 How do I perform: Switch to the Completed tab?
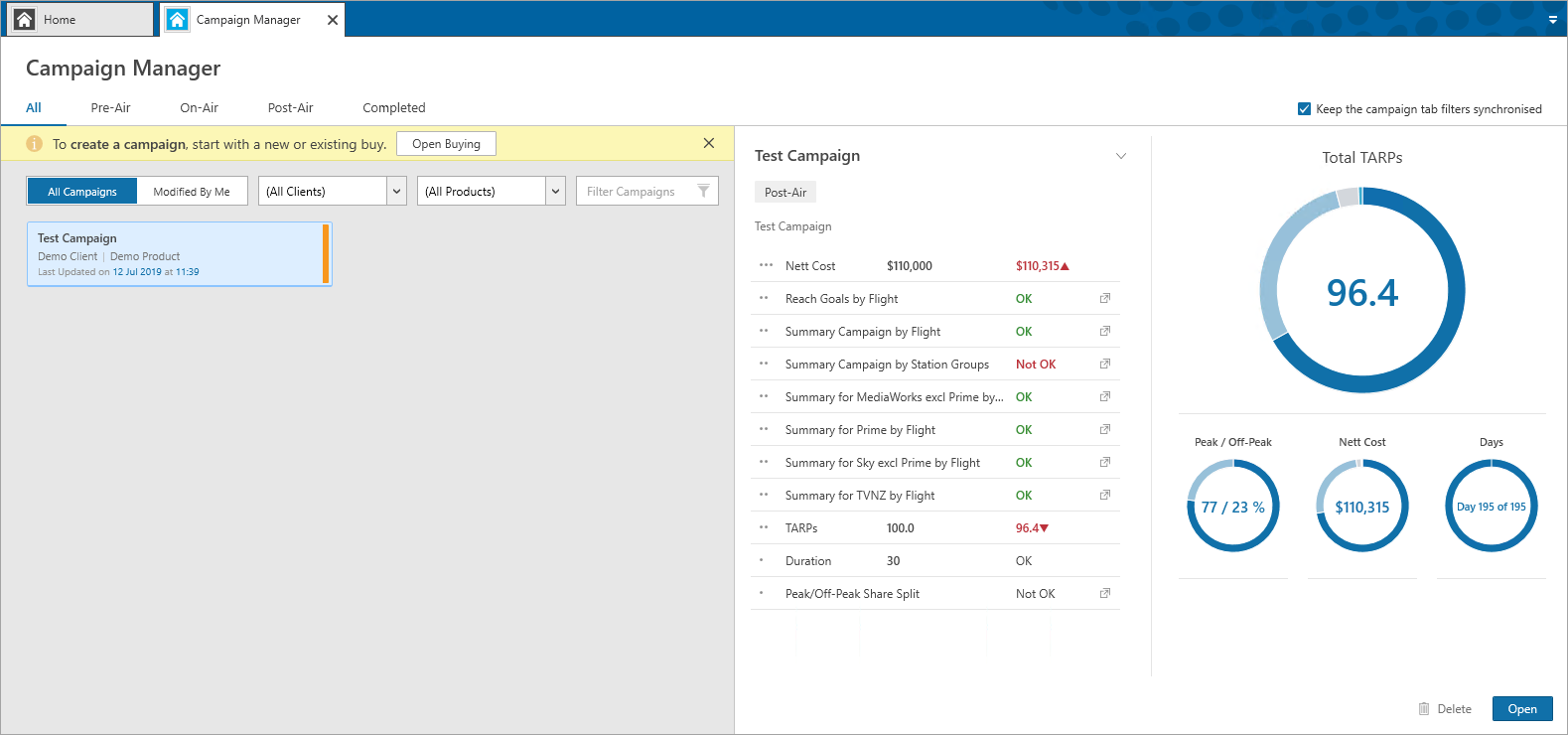[x=393, y=107]
